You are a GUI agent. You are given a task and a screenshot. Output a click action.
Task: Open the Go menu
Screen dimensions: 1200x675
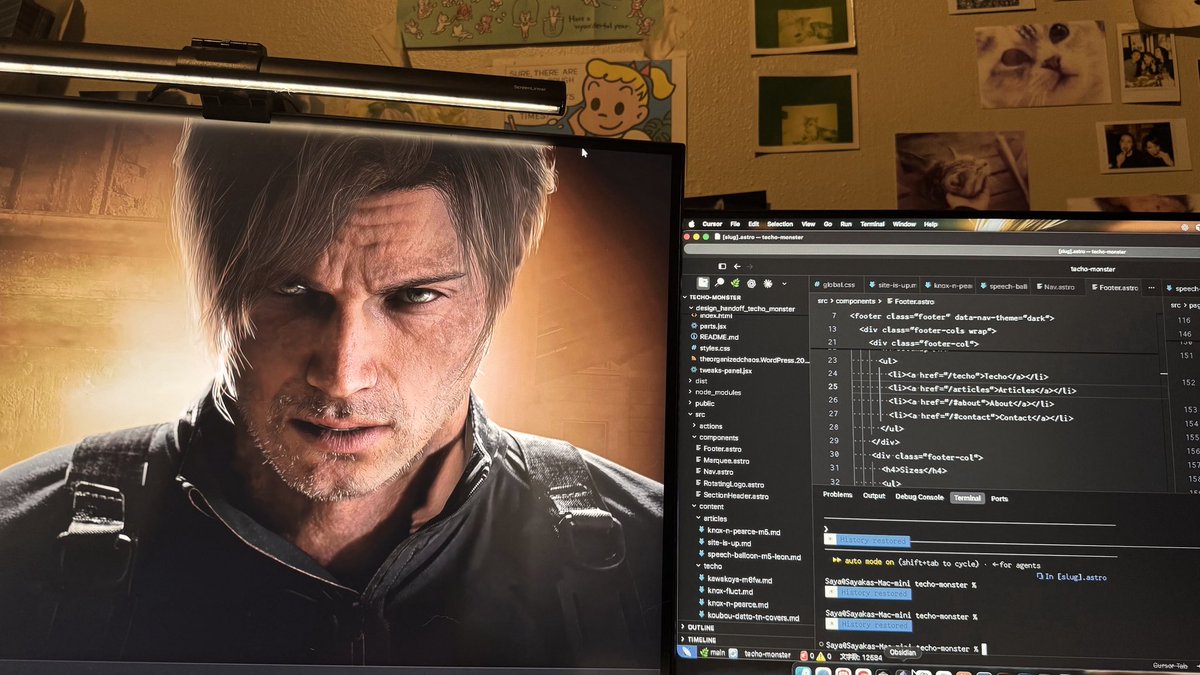coord(828,224)
